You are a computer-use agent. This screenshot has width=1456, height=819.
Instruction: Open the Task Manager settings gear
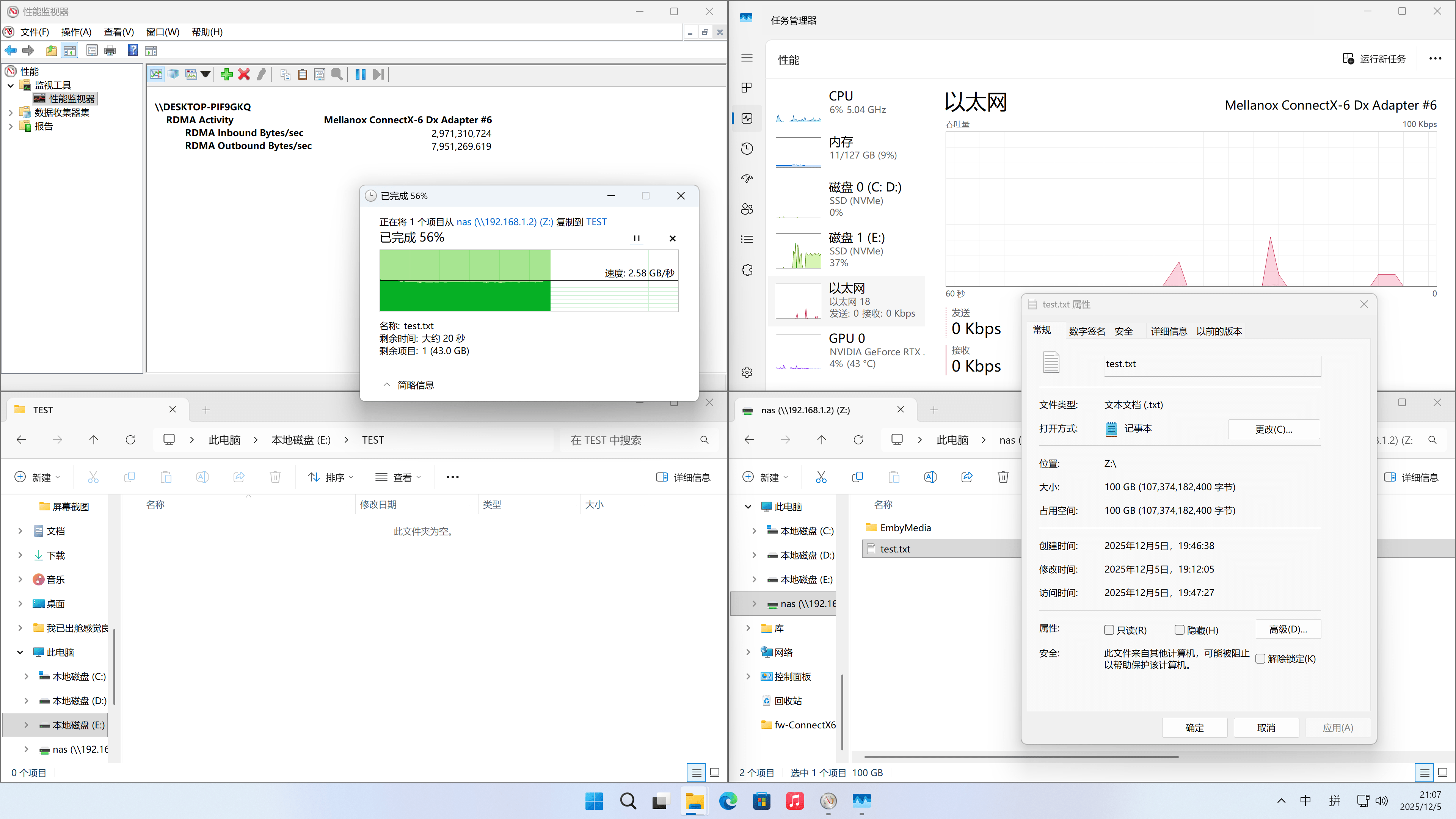tap(747, 372)
